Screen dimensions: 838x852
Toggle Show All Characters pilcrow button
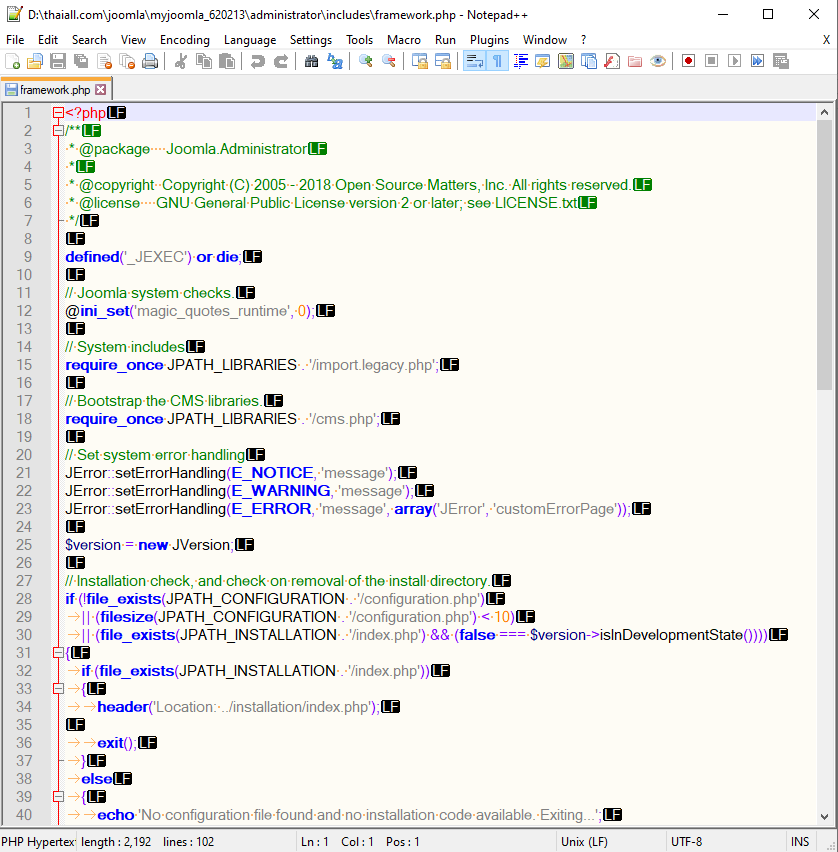[497, 61]
